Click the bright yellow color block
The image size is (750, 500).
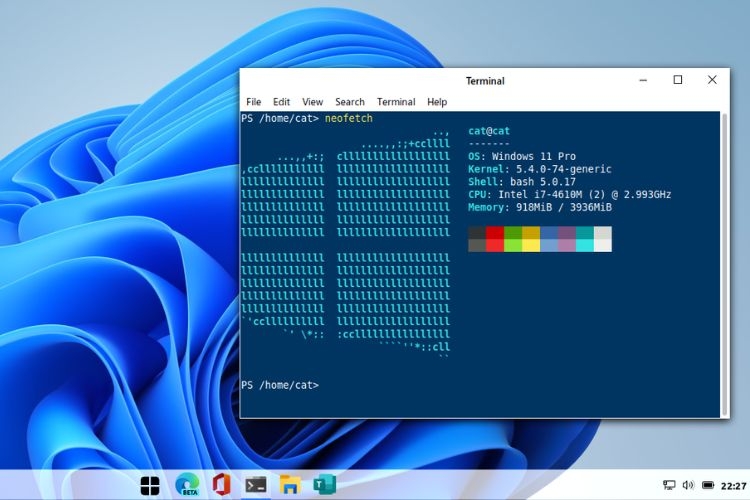coord(531,245)
